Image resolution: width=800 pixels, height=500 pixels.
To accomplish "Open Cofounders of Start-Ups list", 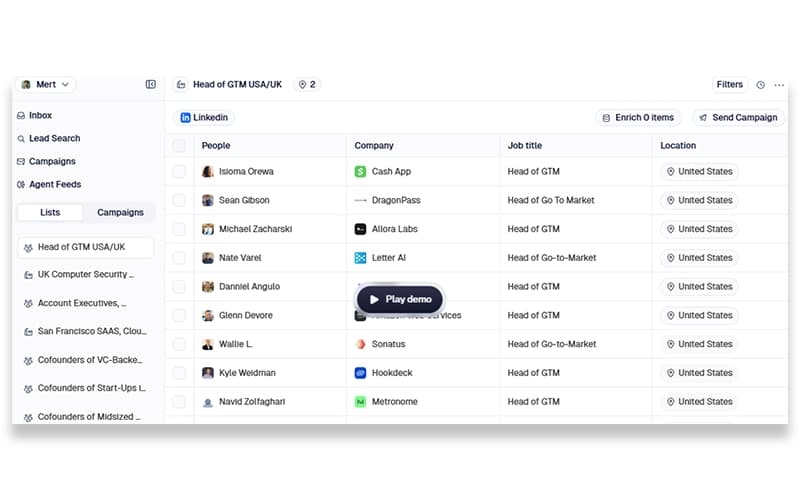I will [x=85, y=388].
